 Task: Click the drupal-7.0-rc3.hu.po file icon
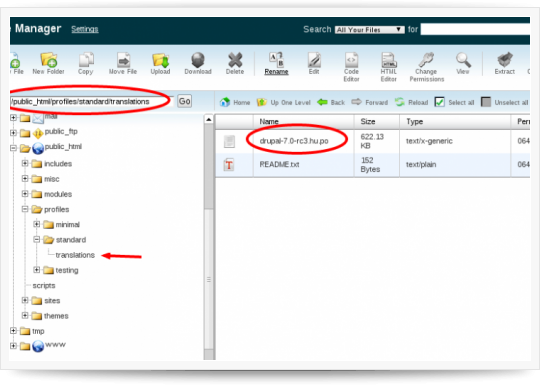pyautogui.click(x=229, y=141)
